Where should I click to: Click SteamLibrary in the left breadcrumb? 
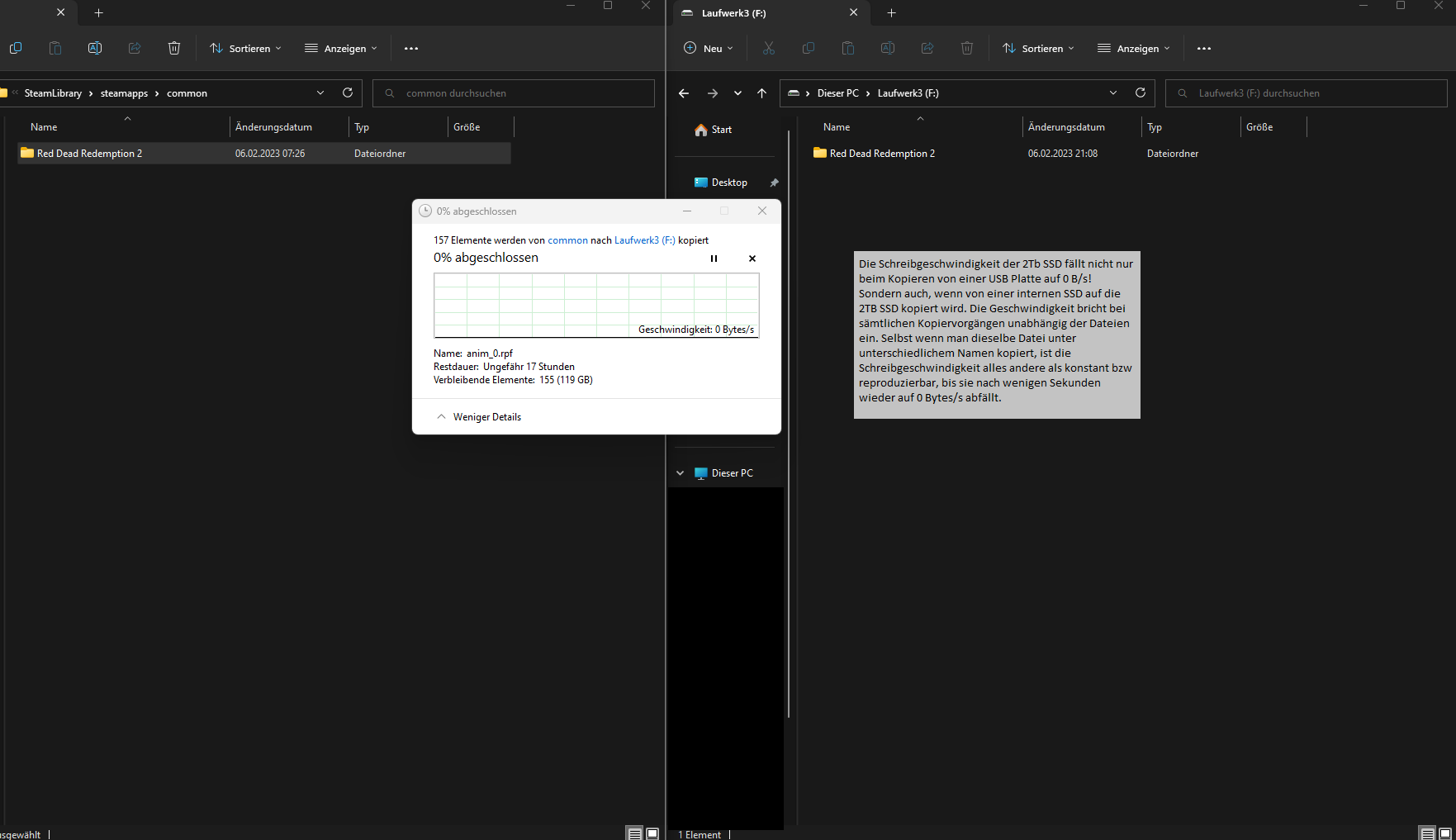point(53,93)
